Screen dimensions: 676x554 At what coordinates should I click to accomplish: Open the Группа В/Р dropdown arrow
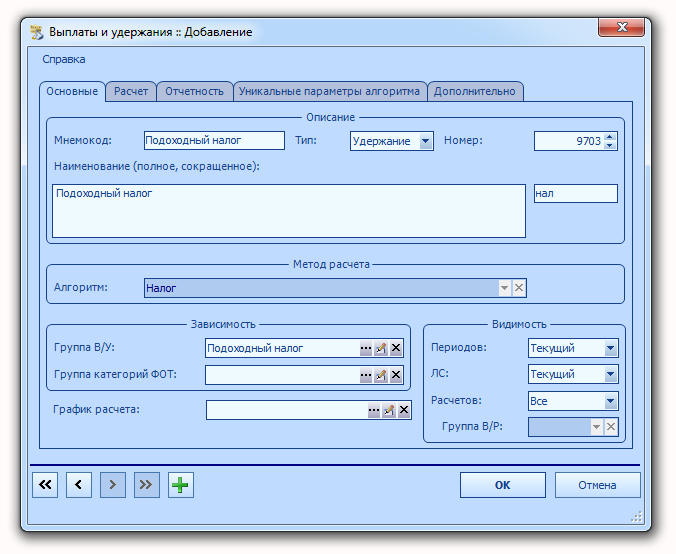596,427
